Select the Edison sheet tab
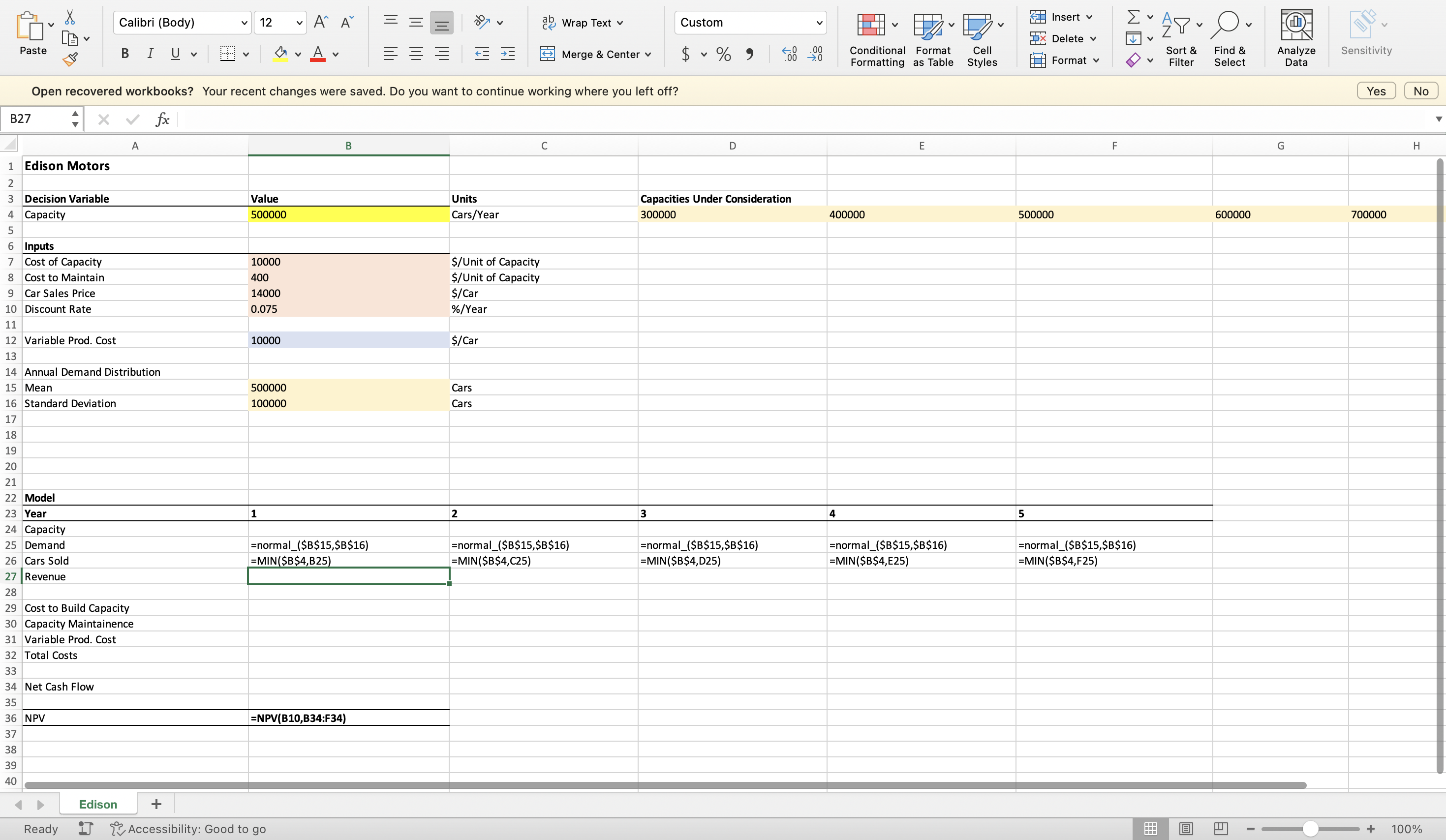 click(97, 804)
